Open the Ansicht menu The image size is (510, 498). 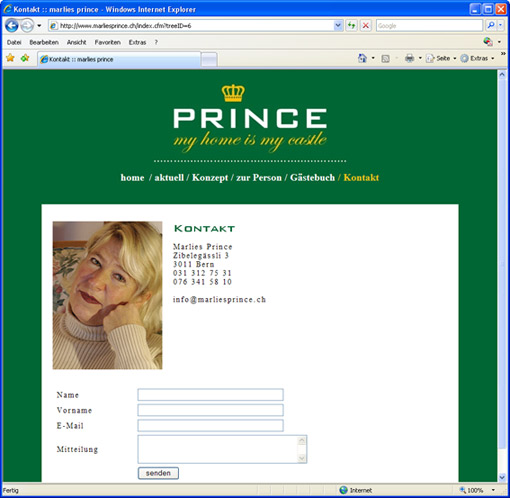(76, 42)
